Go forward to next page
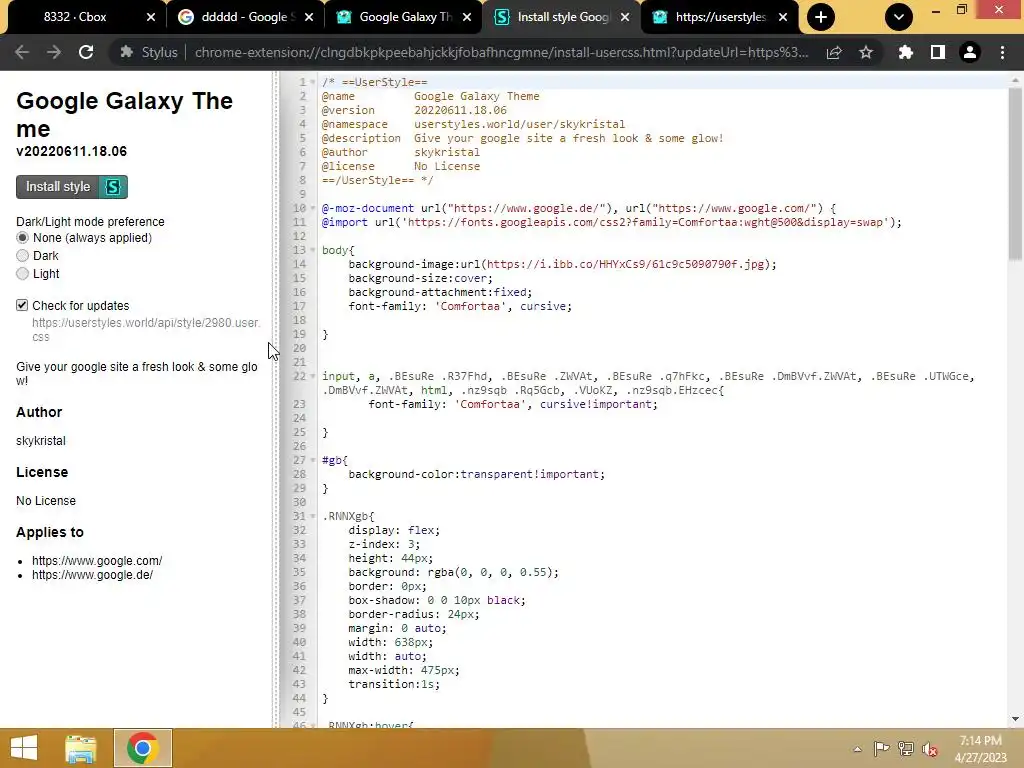 (54, 52)
